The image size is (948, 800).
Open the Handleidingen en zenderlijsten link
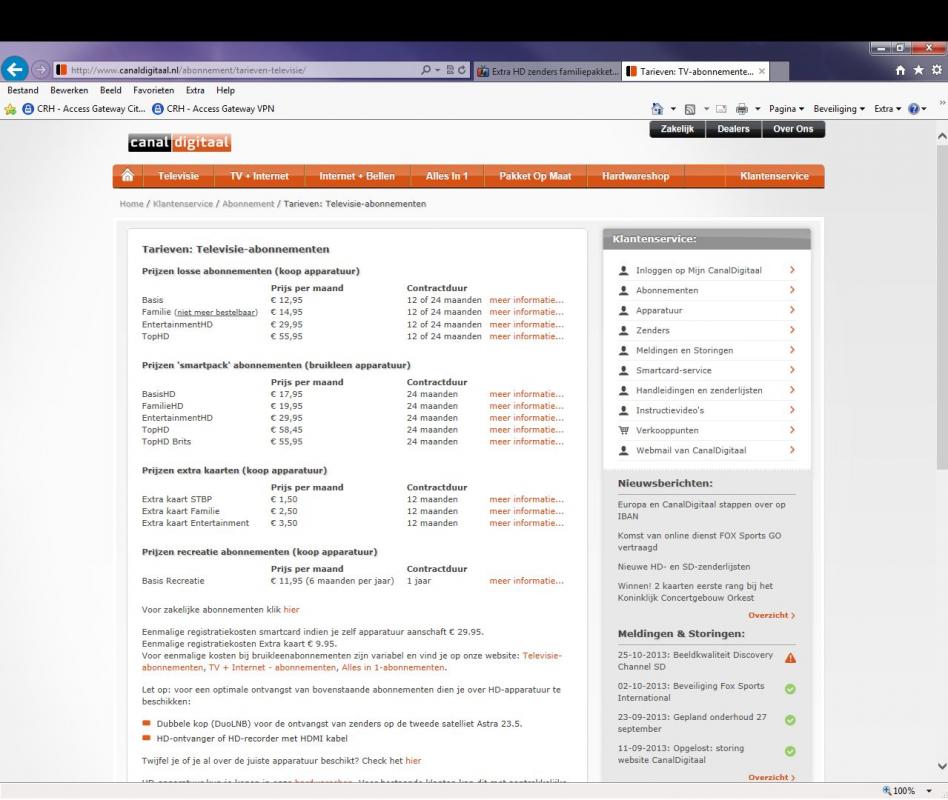[x=699, y=391]
